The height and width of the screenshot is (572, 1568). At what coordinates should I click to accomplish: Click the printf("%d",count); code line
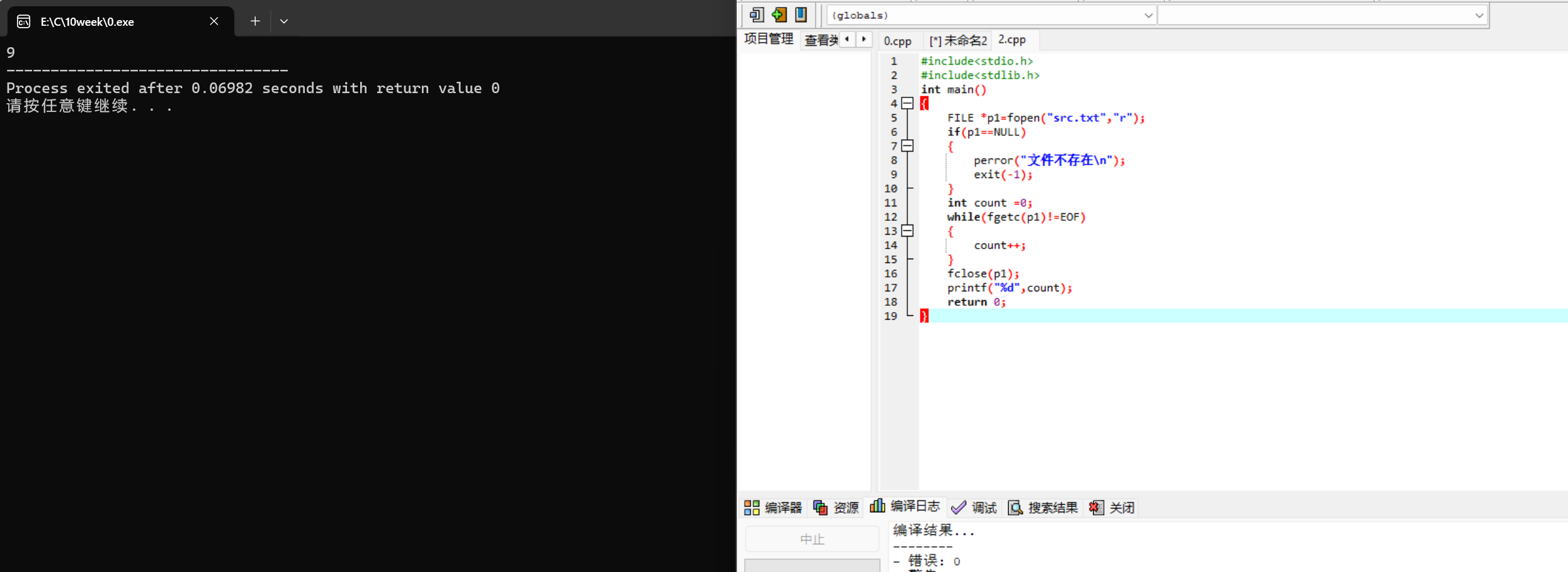click(1009, 288)
